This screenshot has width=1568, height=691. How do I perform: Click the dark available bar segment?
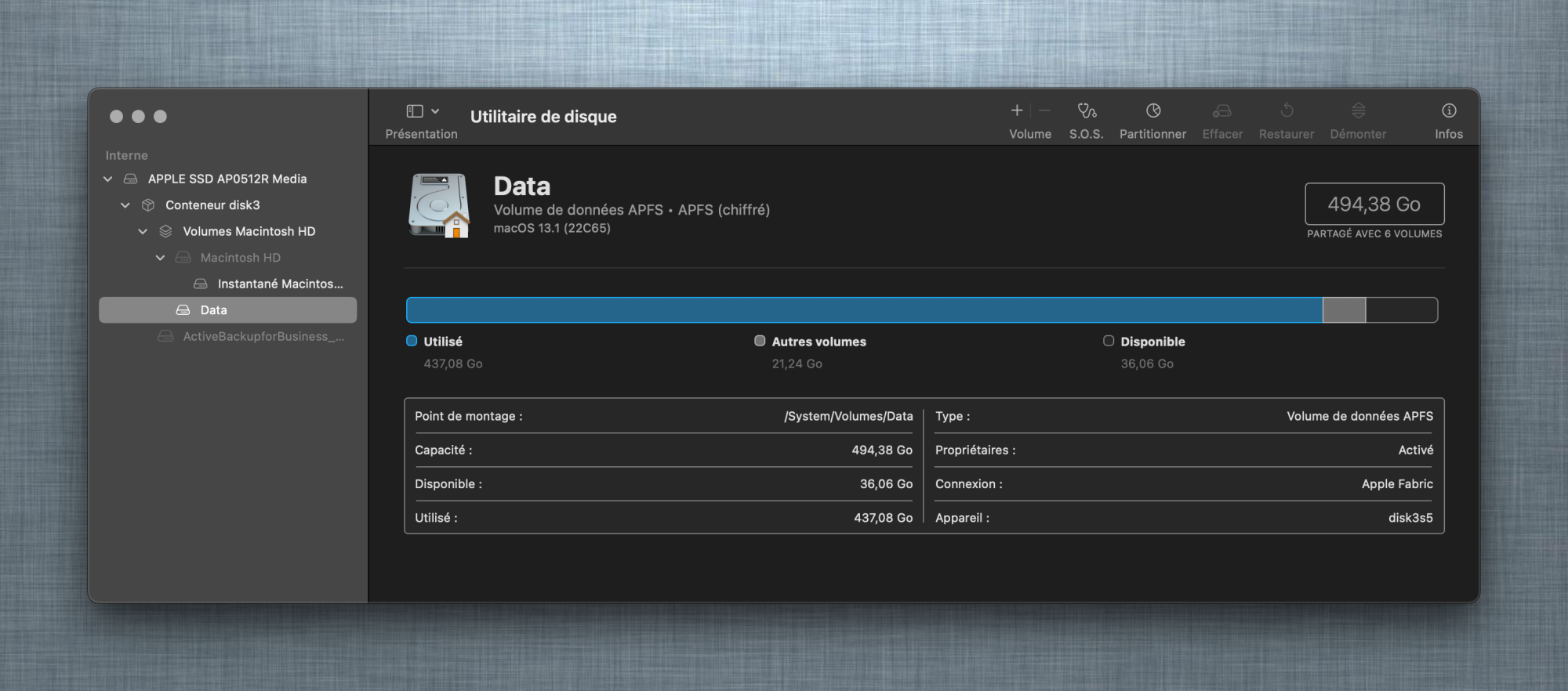(1402, 310)
